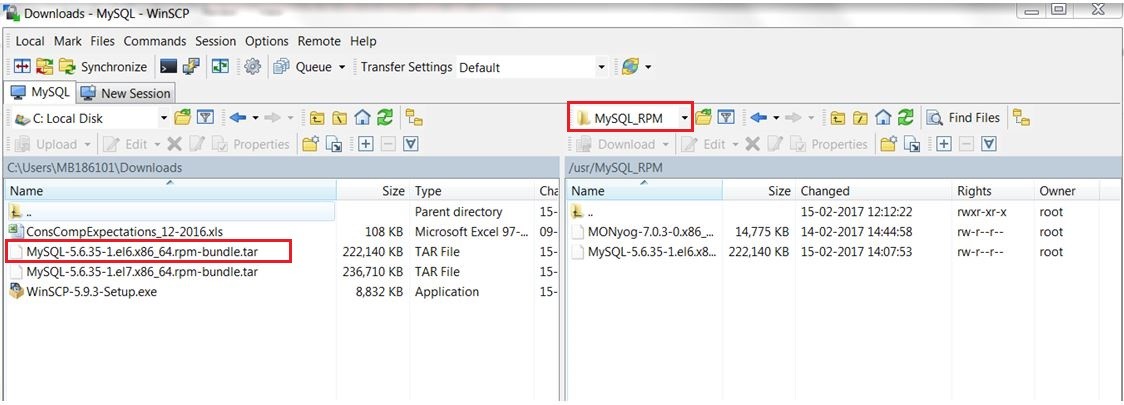Screen dimensions: 1124x405
Task: Create new folder in remote panel
Action: coord(889,144)
